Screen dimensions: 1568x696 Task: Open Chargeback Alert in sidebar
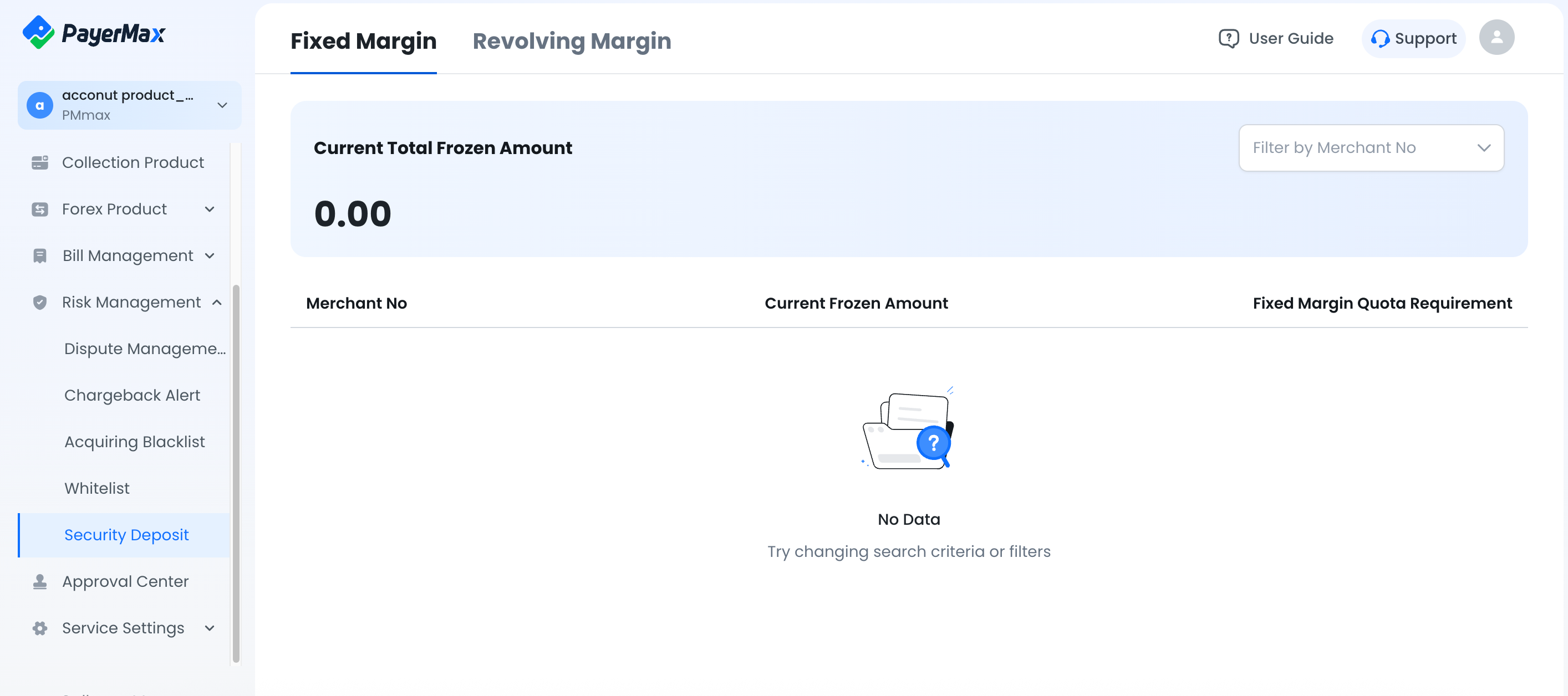click(x=132, y=396)
